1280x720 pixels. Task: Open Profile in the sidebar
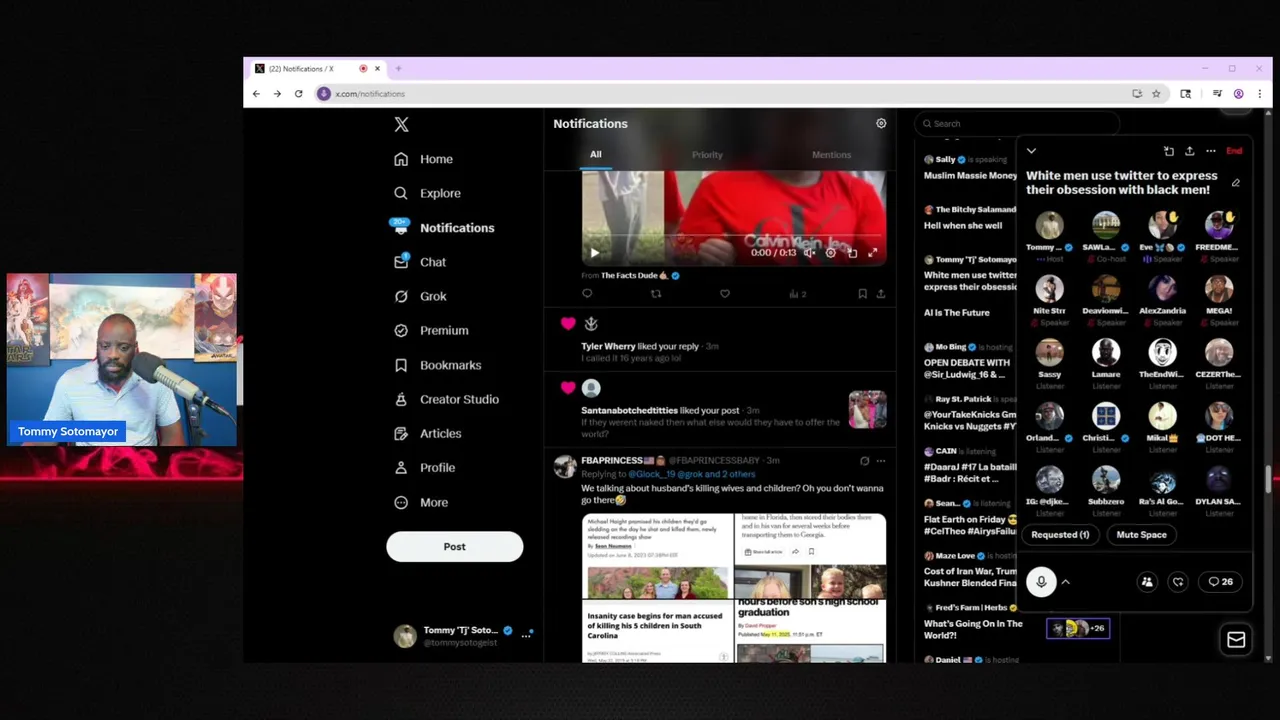[x=424, y=467]
